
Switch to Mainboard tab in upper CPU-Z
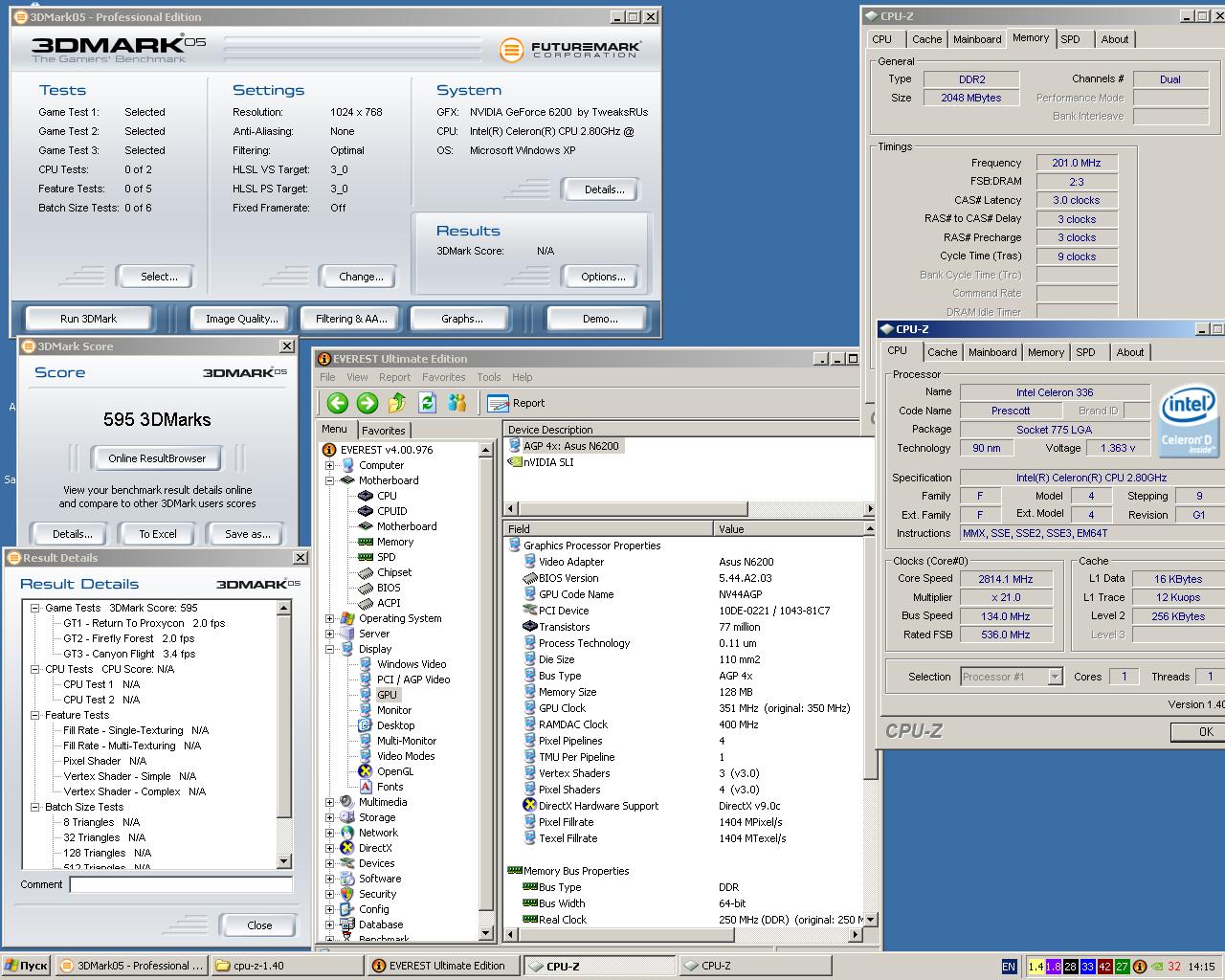[977, 39]
